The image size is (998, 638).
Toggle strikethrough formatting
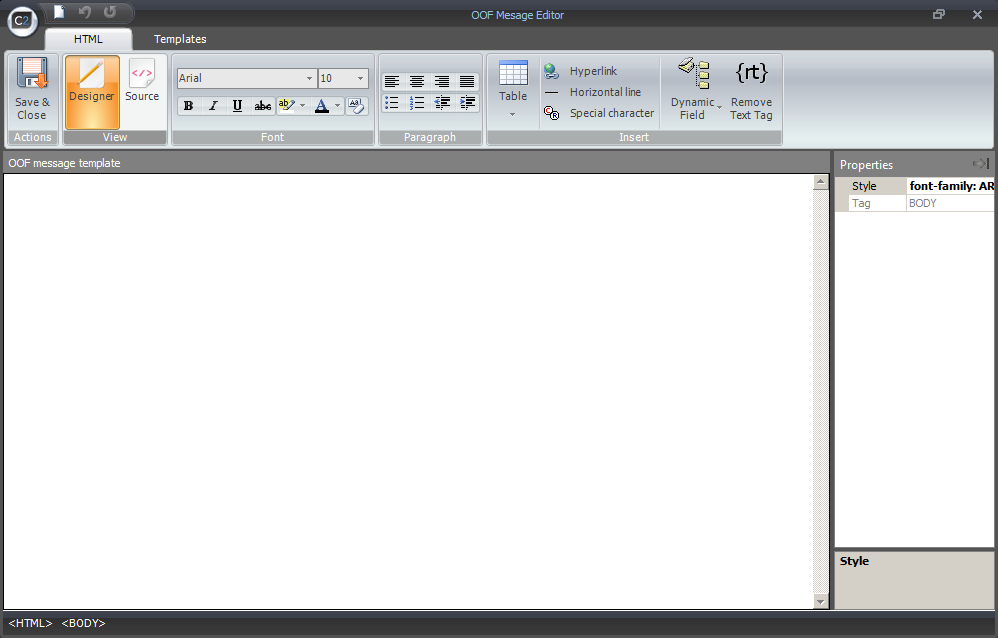tap(262, 106)
